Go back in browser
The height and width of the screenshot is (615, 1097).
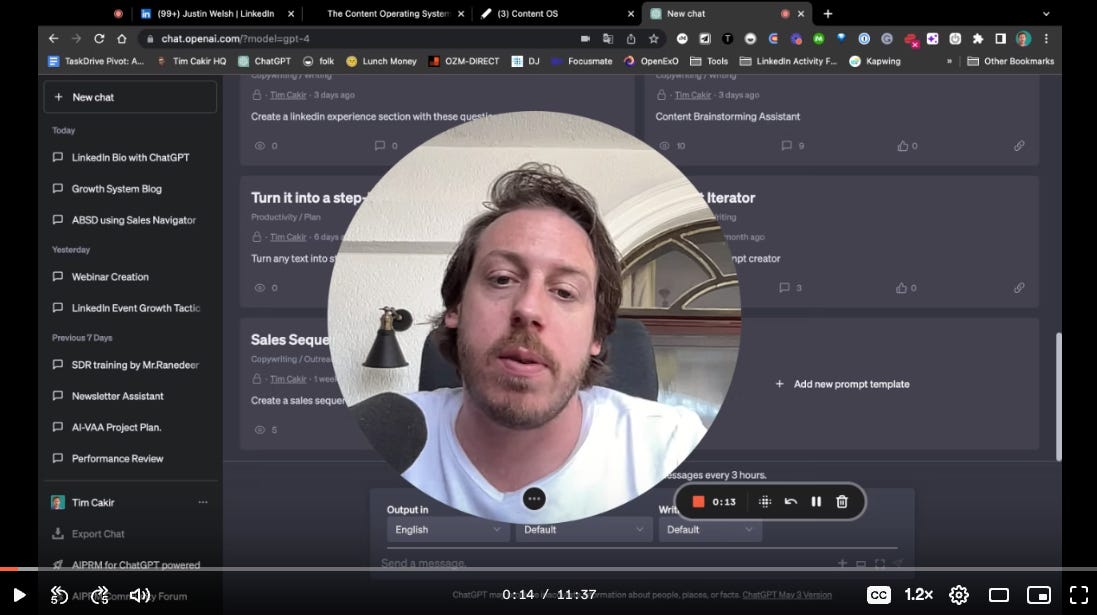[x=53, y=38]
